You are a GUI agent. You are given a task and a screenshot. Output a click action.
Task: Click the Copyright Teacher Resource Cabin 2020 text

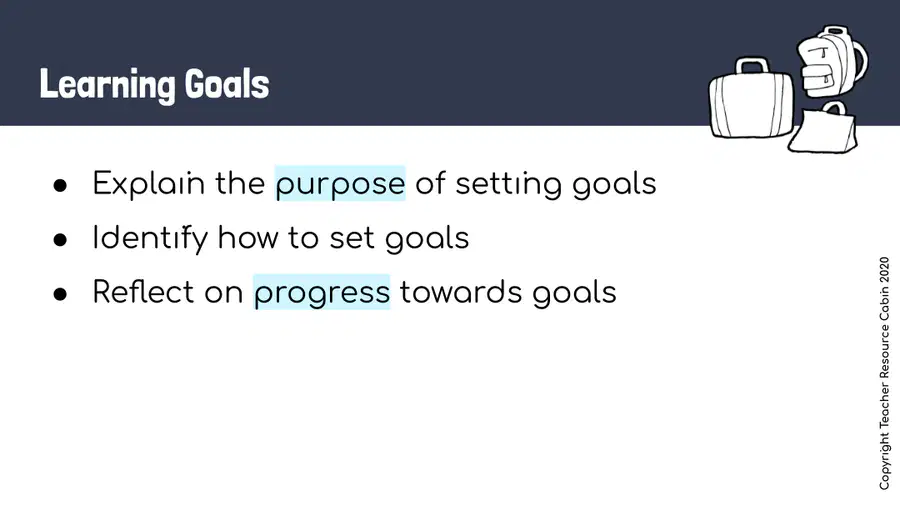pos(885,373)
